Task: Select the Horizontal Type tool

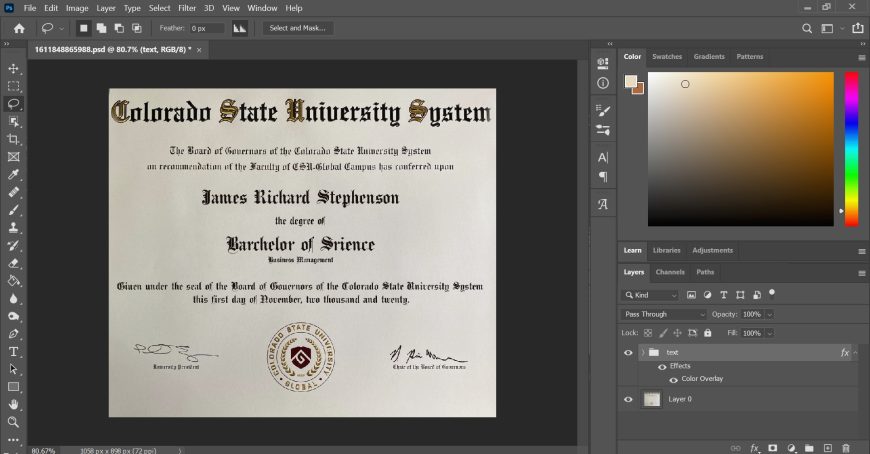Action: tap(13, 352)
